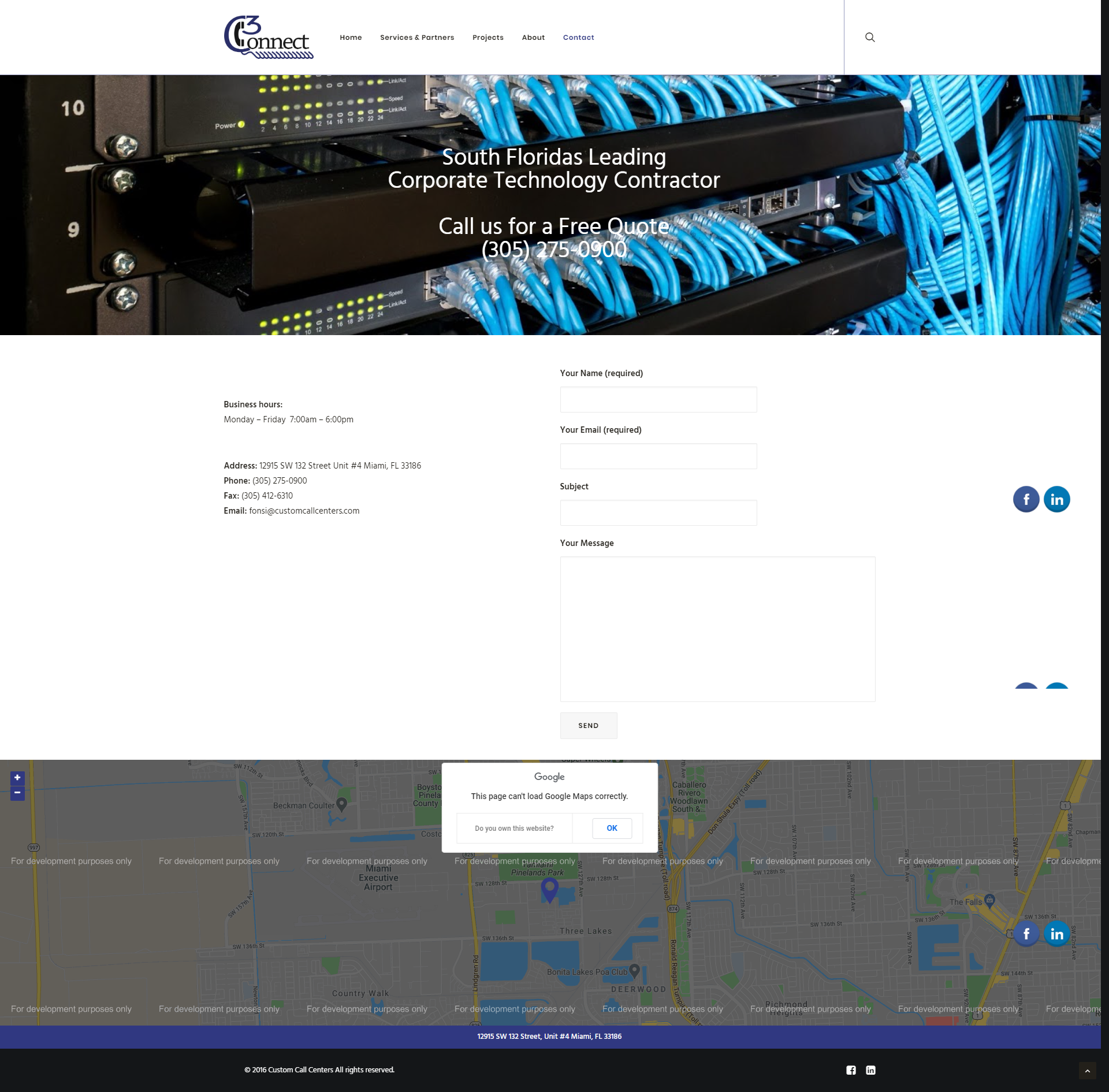1109x1092 pixels.
Task: Open floating LinkedIn icon beside contact form
Action: 1056,499
